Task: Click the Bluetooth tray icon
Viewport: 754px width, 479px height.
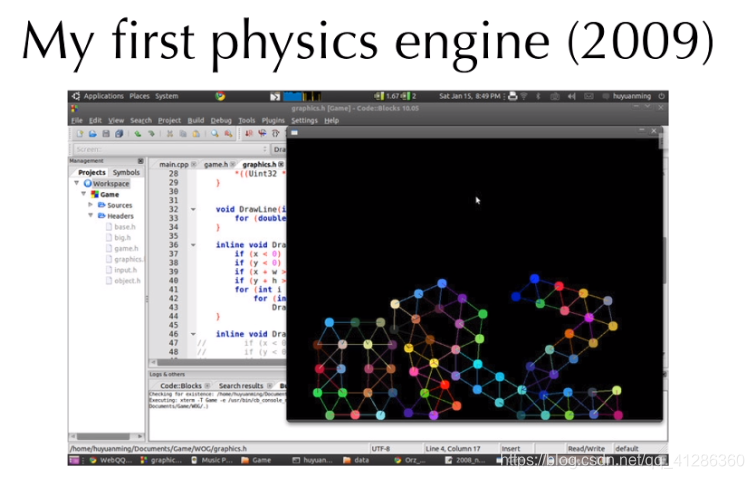Action: click(539, 96)
